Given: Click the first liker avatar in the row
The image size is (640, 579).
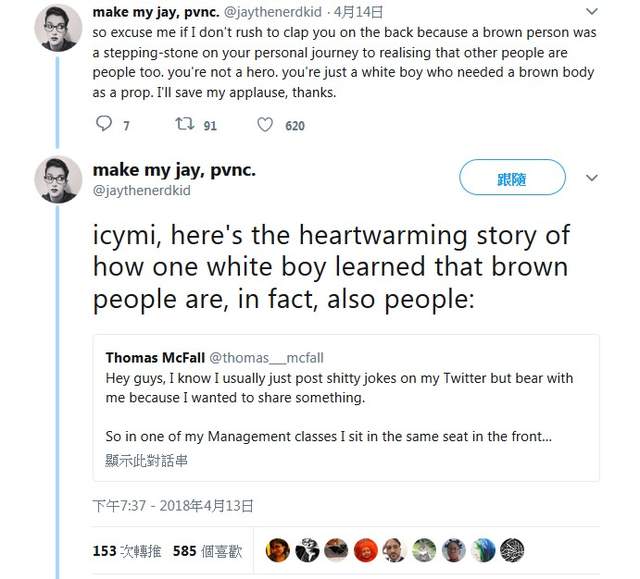Looking at the screenshot, I should (x=278, y=550).
